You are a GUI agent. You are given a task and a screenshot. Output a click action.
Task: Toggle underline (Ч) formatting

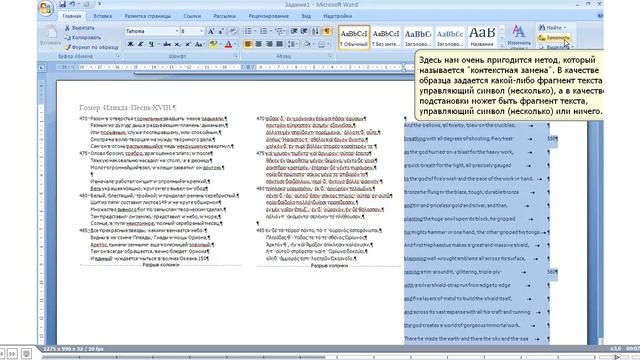click(151, 44)
